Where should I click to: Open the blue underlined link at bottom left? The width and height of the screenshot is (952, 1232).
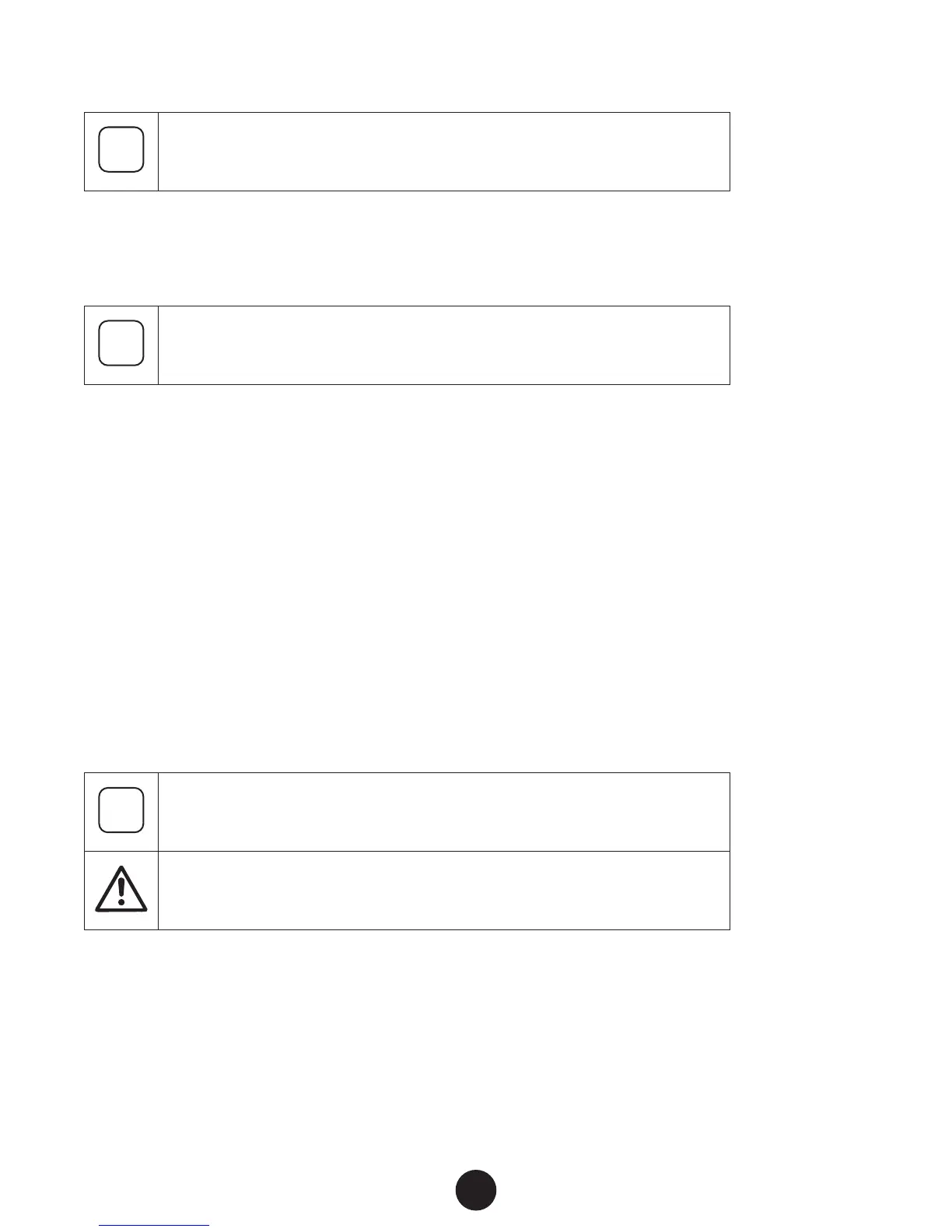tap(155, 1226)
